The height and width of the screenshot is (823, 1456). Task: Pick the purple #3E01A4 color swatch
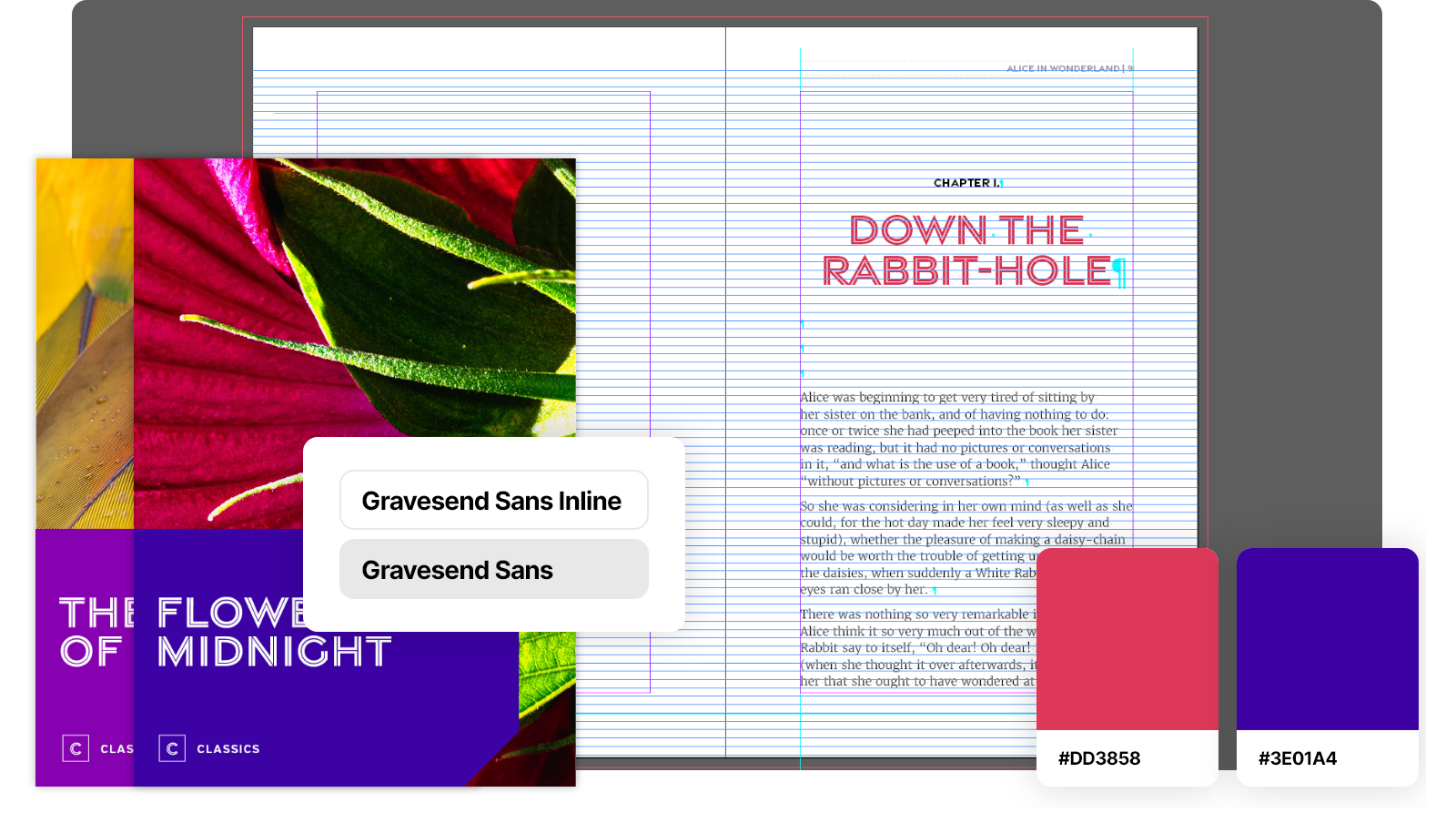[x=1327, y=639]
